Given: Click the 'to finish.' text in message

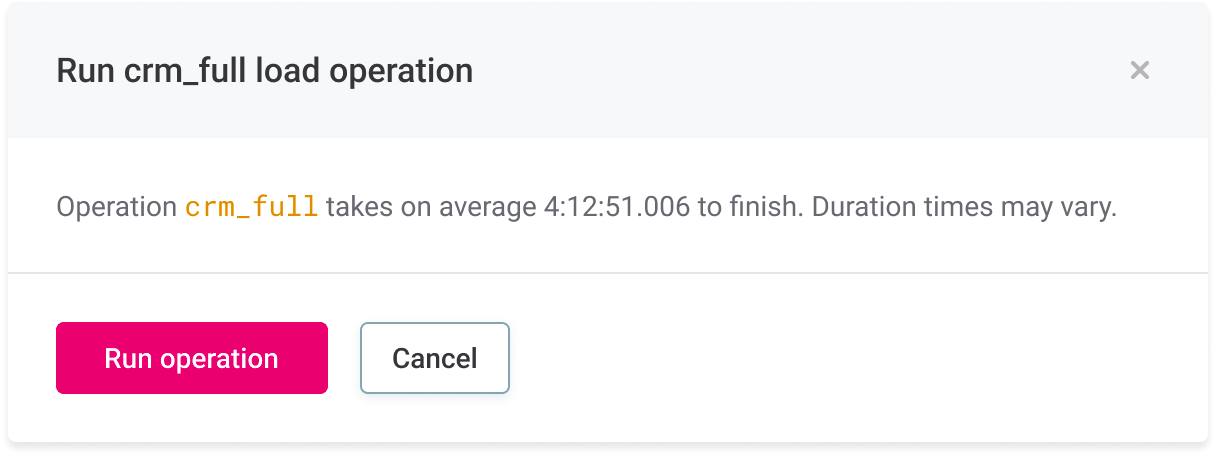Looking at the screenshot, I should point(752,208).
